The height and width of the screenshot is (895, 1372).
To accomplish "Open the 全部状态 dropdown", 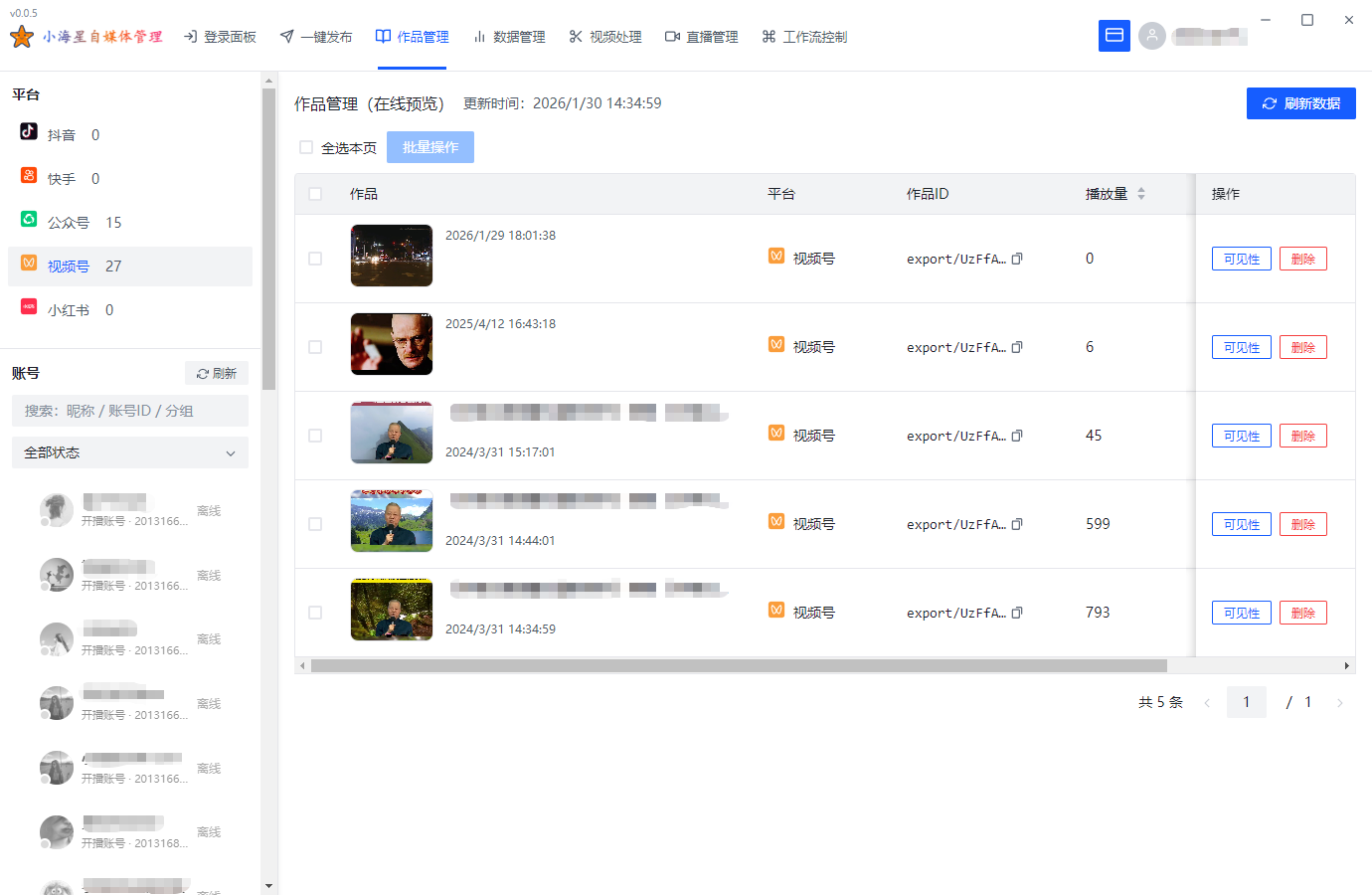I will pos(129,452).
